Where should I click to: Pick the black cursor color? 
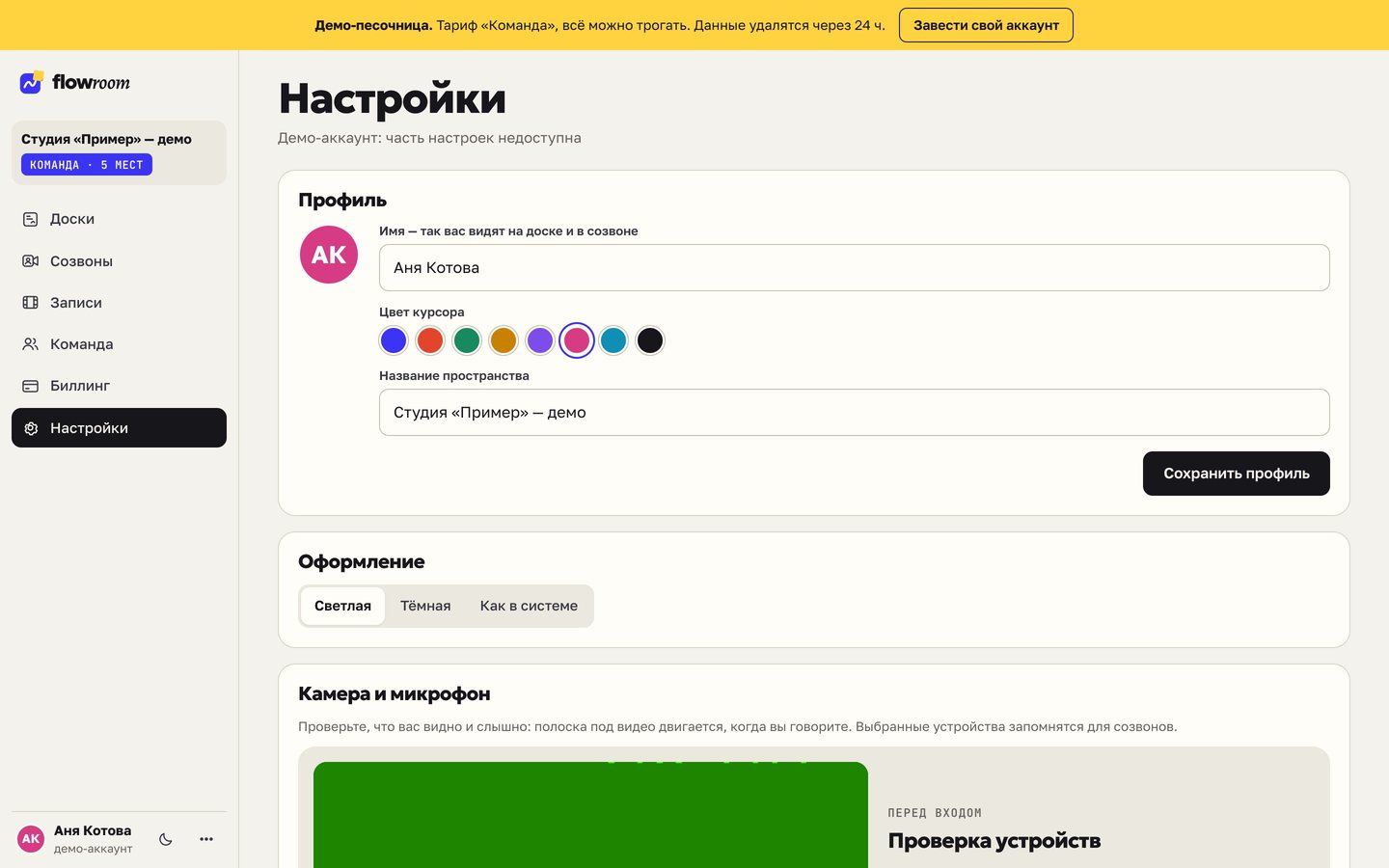point(650,340)
